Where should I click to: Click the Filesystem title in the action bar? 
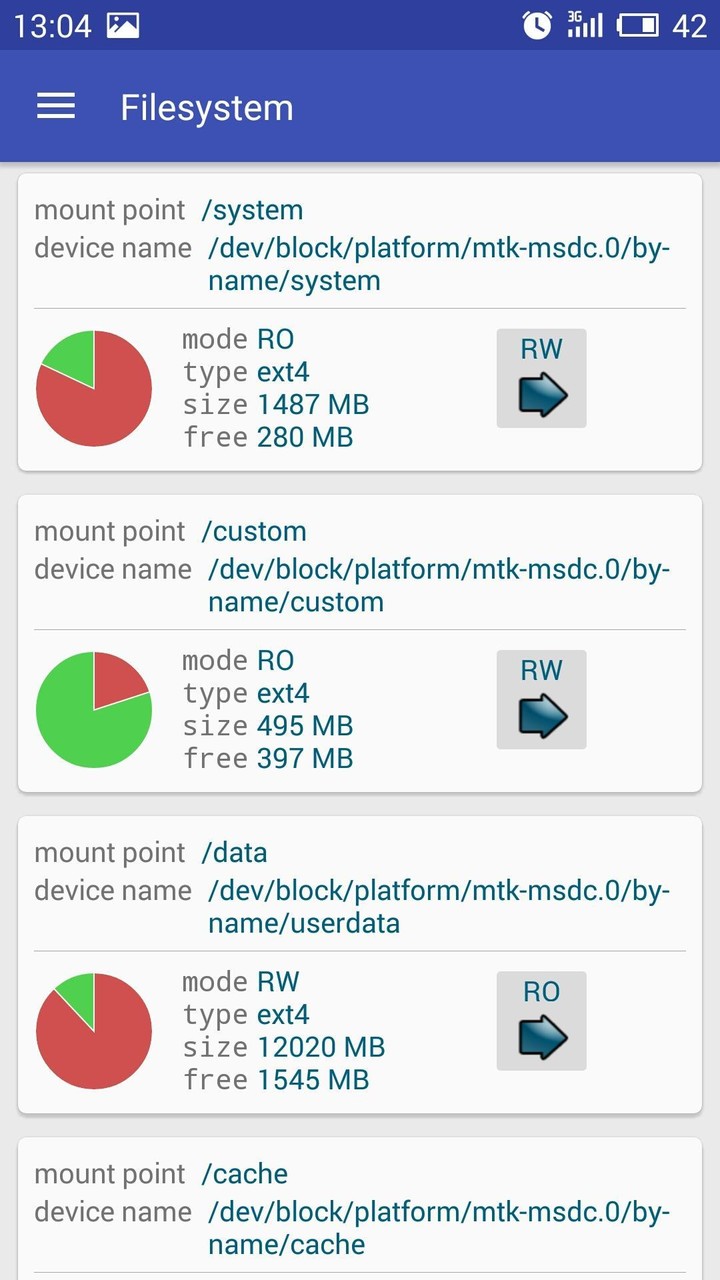tap(205, 106)
